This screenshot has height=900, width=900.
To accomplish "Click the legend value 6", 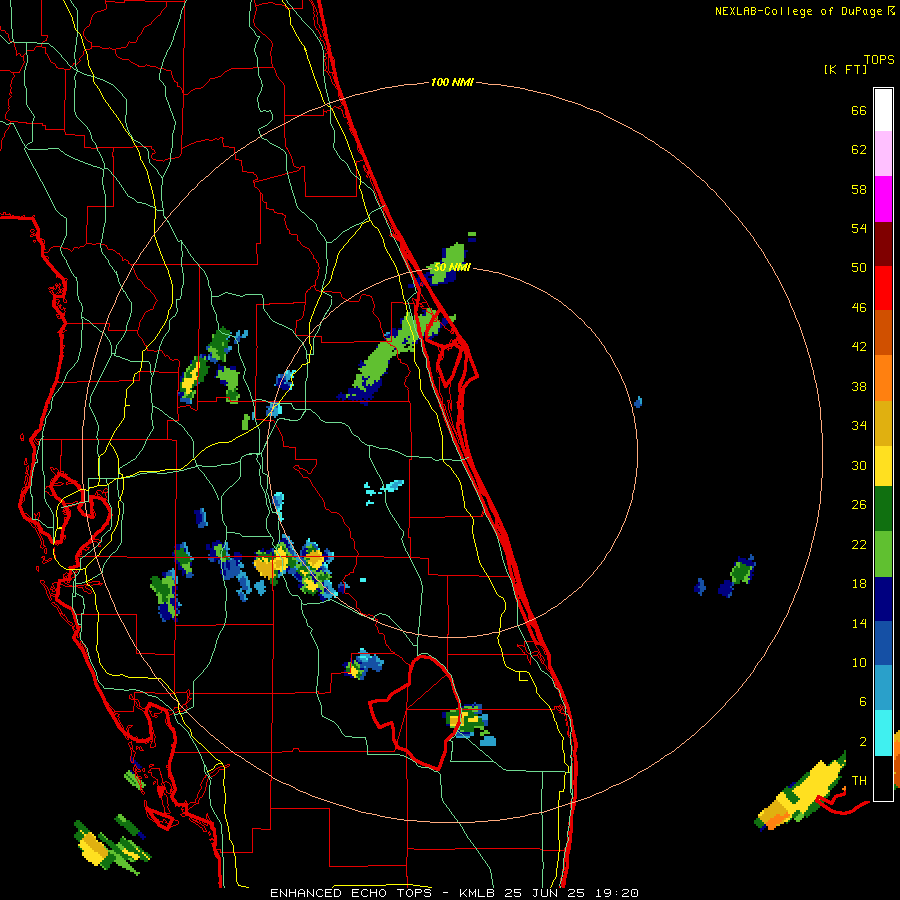I will 862,702.
